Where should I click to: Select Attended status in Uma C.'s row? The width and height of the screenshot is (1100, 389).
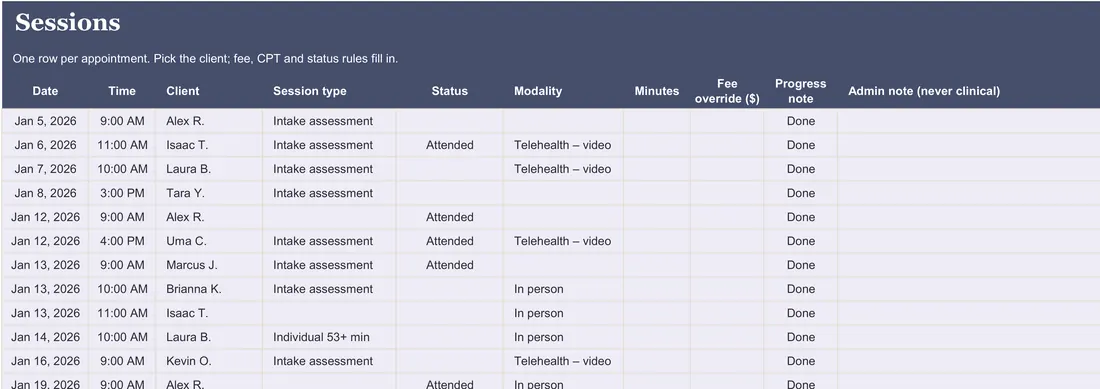[450, 241]
